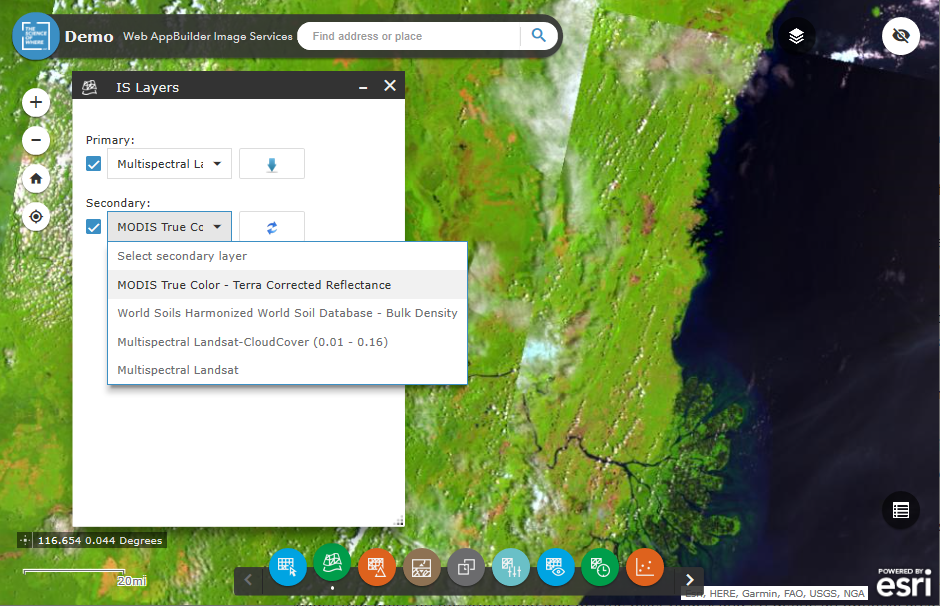Open the brown profile widget

coord(421,566)
